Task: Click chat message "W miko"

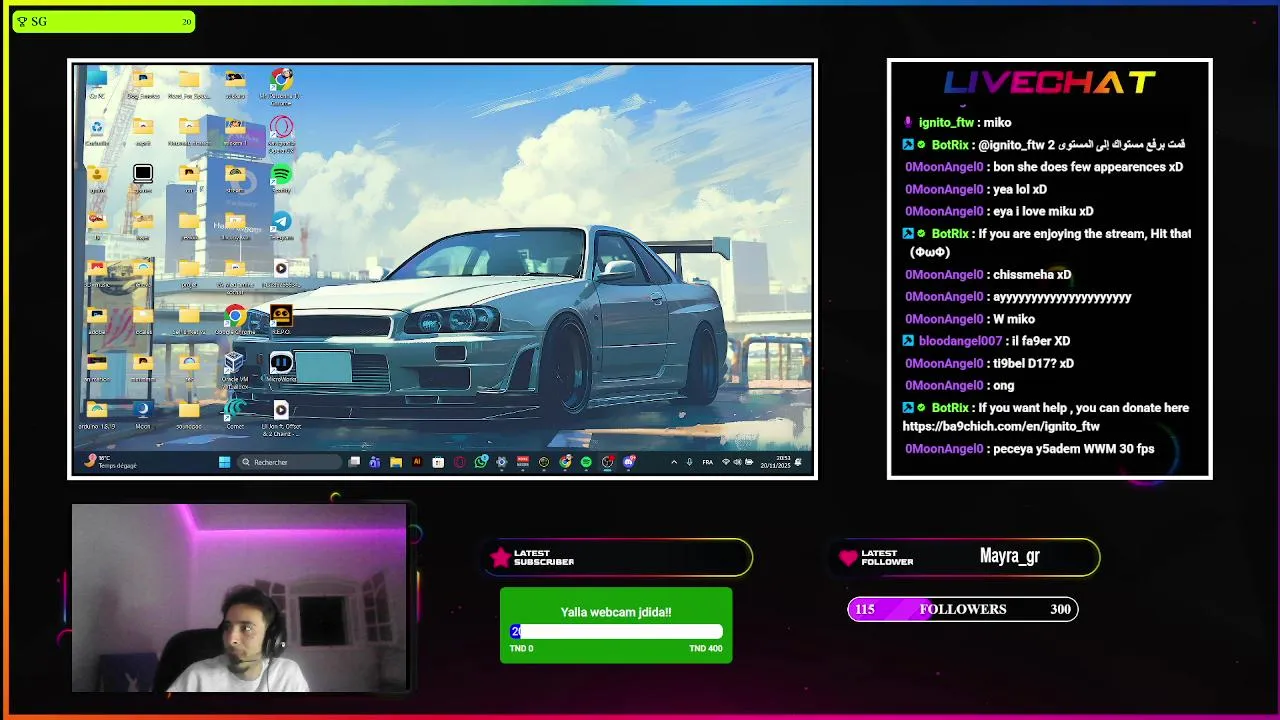Action: tap(1014, 319)
